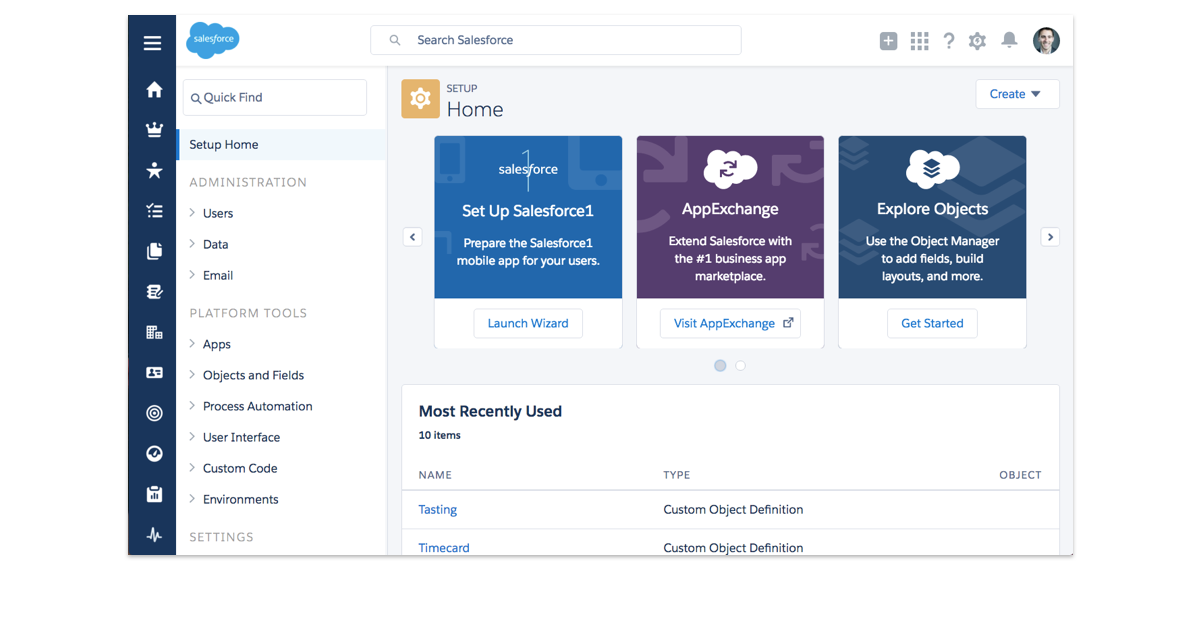The height and width of the screenshot is (640, 1200).
Task: Open the Salesforce setup gear icon
Action: (977, 40)
